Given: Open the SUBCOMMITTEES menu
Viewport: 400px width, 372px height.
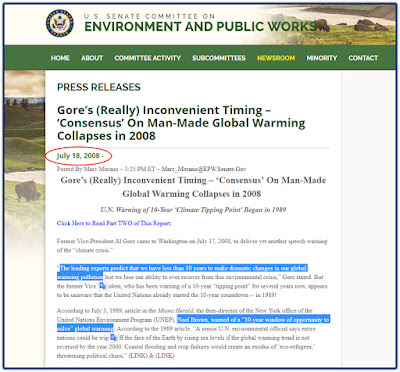Looking at the screenshot, I should (219, 58).
